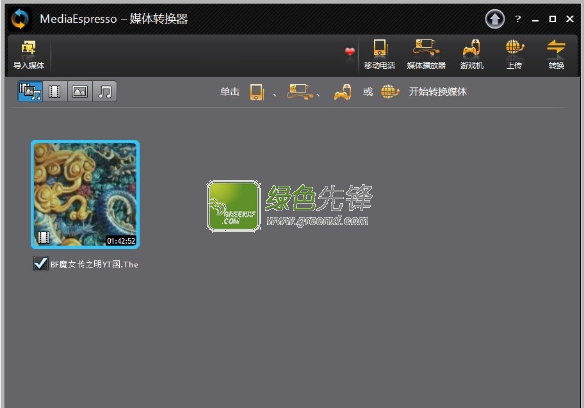Click the 01:42:52 duration label

[x=121, y=241]
